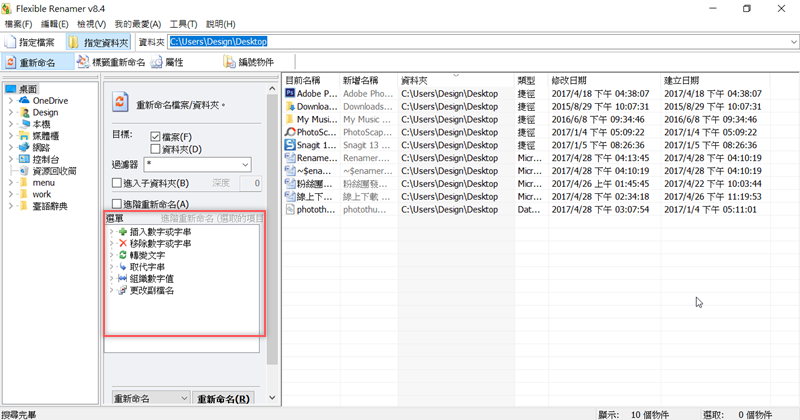
Task: Click the Downloa... folder icon in file list
Action: point(290,106)
